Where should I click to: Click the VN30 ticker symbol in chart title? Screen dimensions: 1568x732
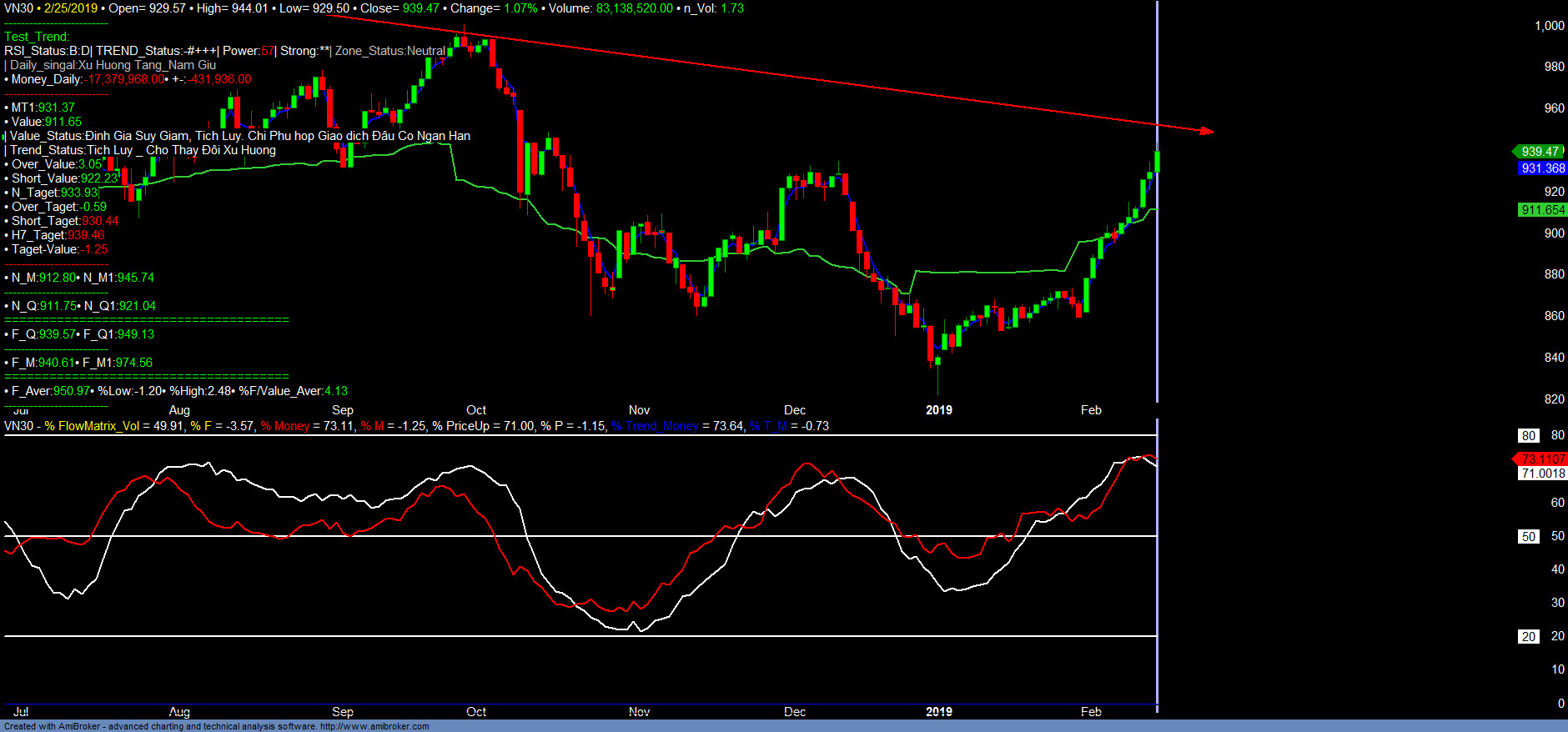pos(18,8)
